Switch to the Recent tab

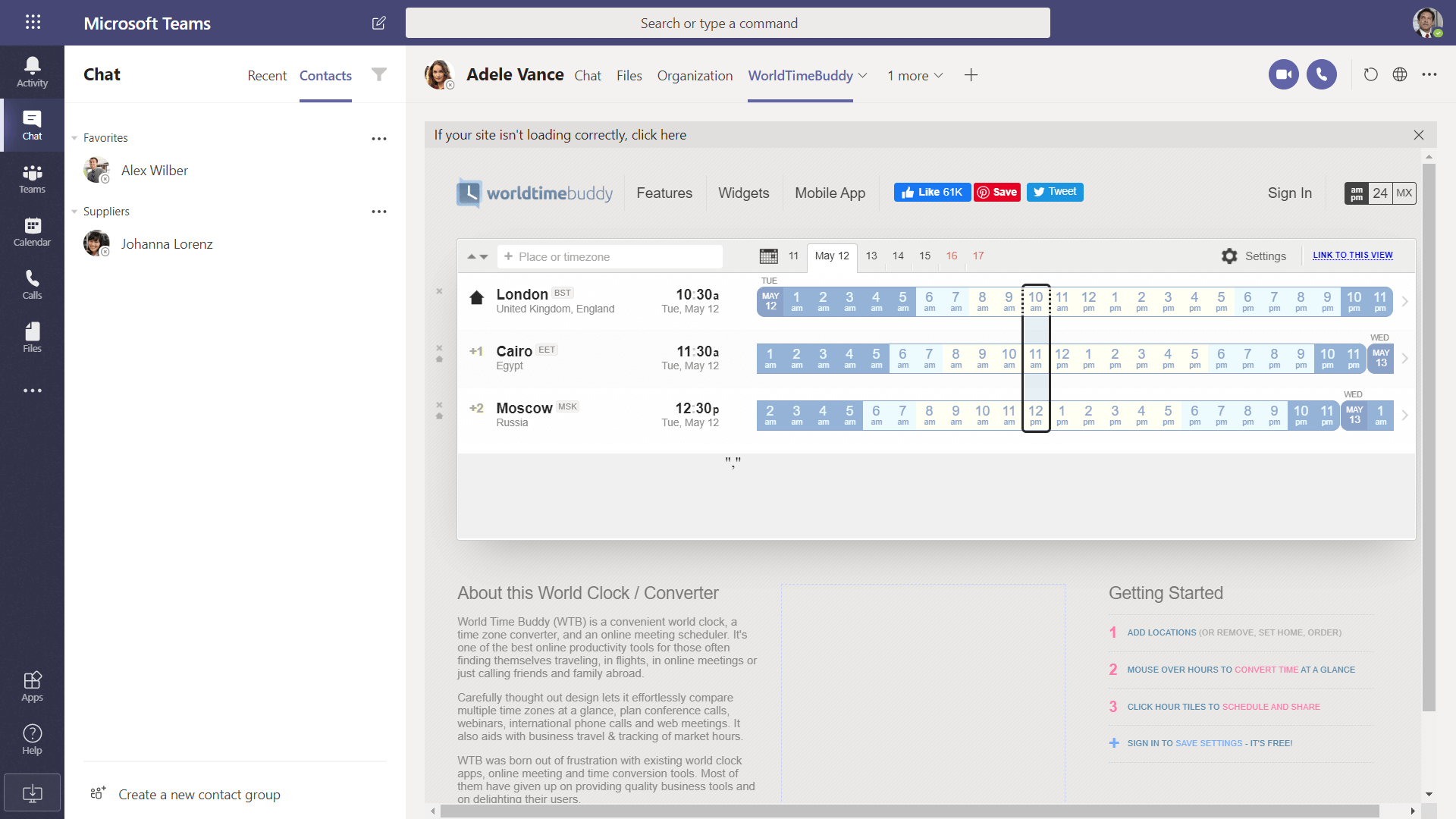click(267, 76)
